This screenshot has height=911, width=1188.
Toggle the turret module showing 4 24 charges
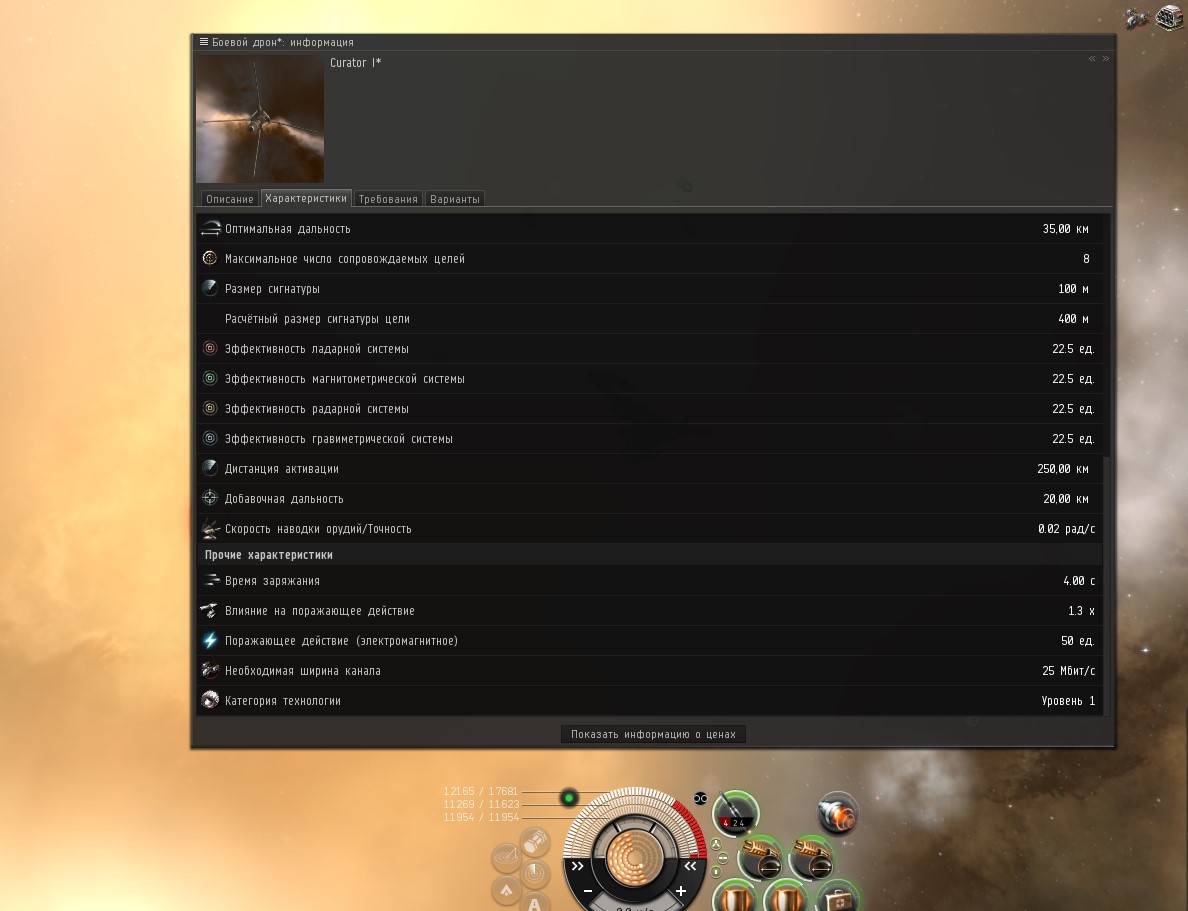735,812
